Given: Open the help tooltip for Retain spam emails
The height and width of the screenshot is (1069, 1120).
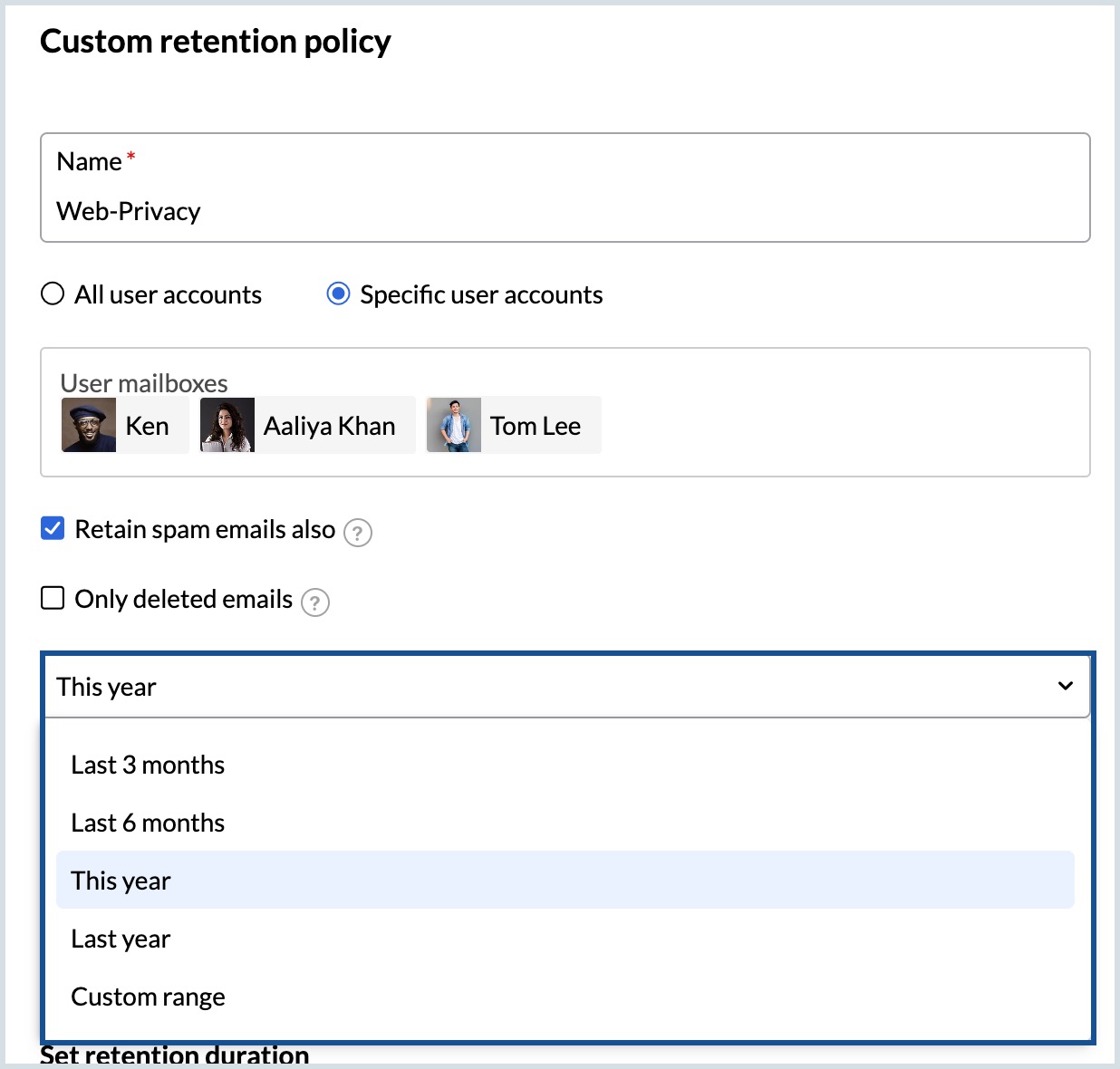Looking at the screenshot, I should pyautogui.click(x=358, y=533).
